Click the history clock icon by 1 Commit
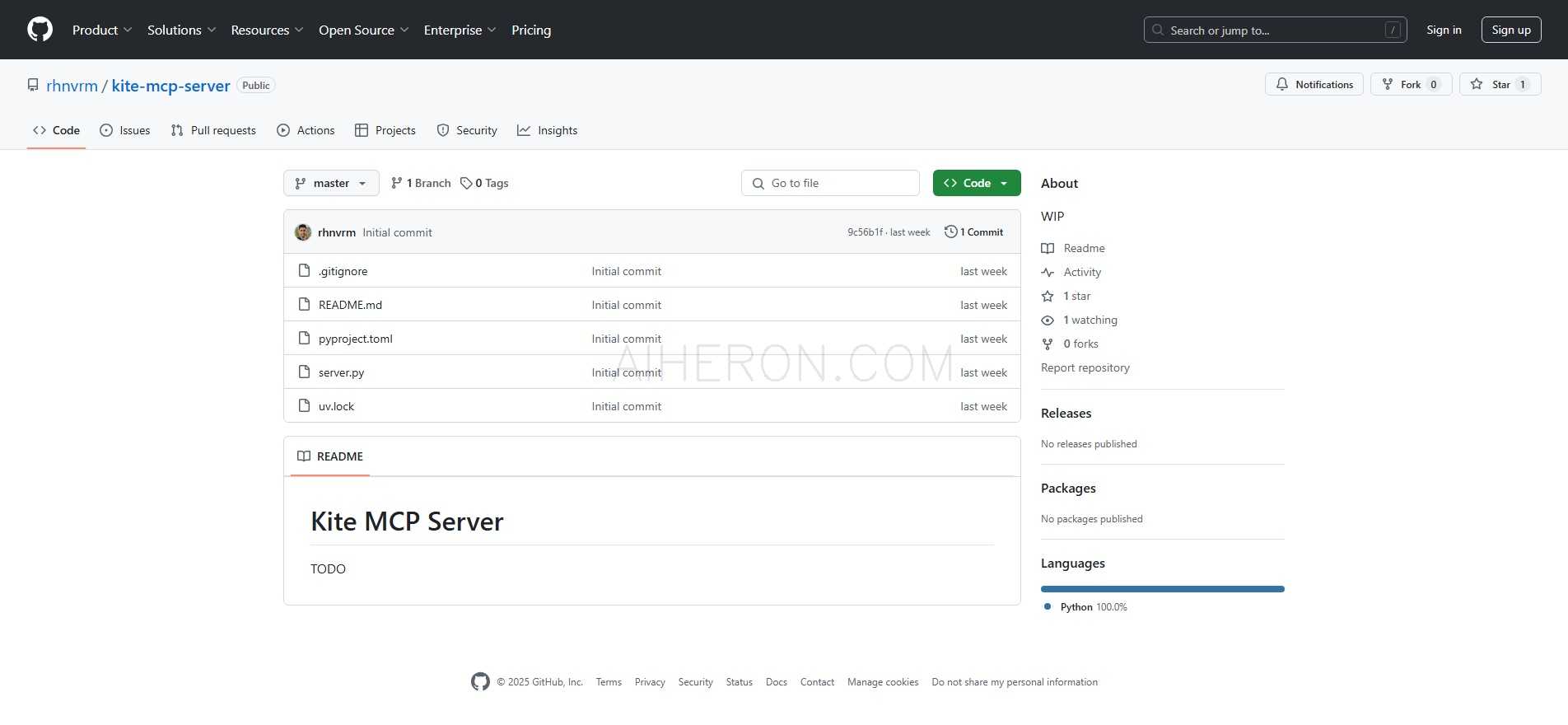The height and width of the screenshot is (725, 1568). pos(950,232)
